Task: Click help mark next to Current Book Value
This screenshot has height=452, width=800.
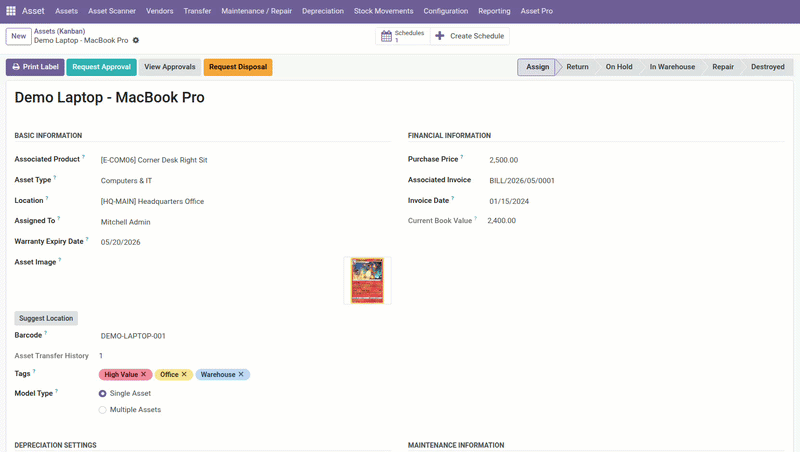Action: 476,218
